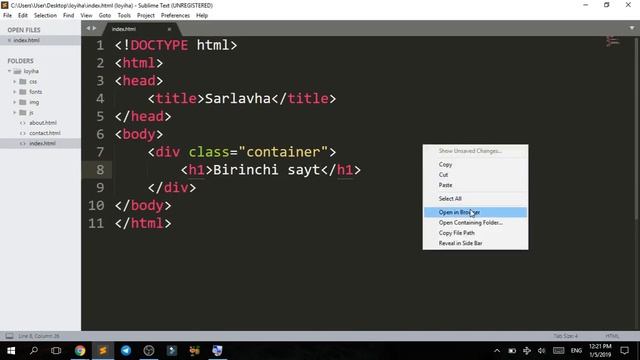Select the img folder icon
Screen dimensions: 640x360
[x=23, y=102]
